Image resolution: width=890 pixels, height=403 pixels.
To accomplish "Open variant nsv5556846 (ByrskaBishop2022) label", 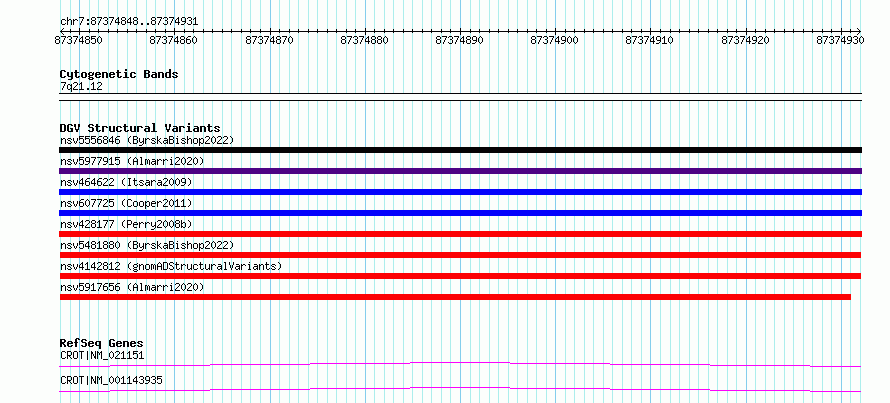I will [x=147, y=140].
